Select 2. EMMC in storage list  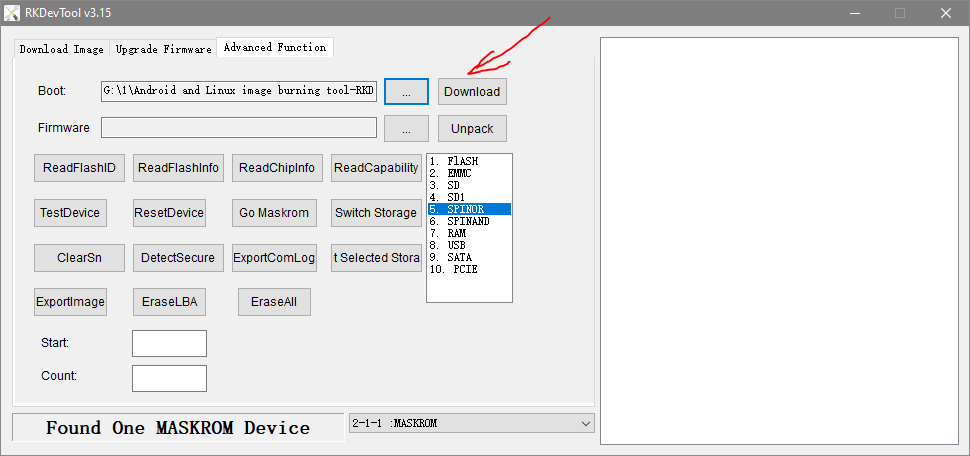(469, 173)
